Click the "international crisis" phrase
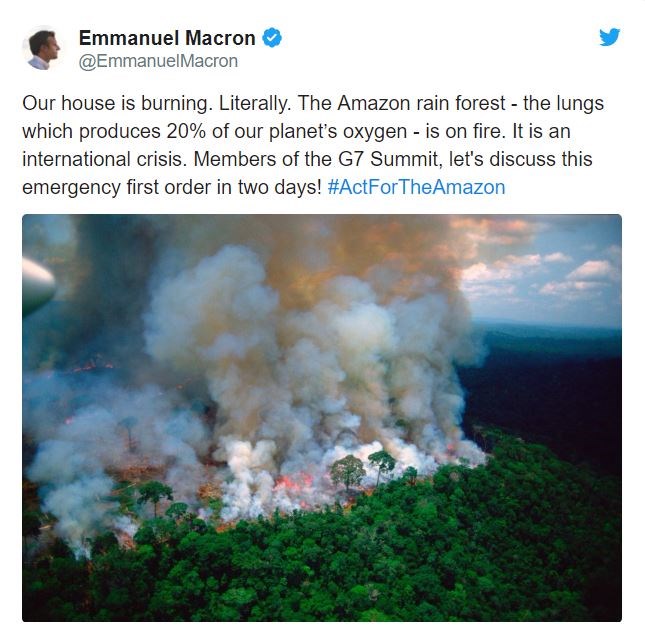 (x=104, y=159)
